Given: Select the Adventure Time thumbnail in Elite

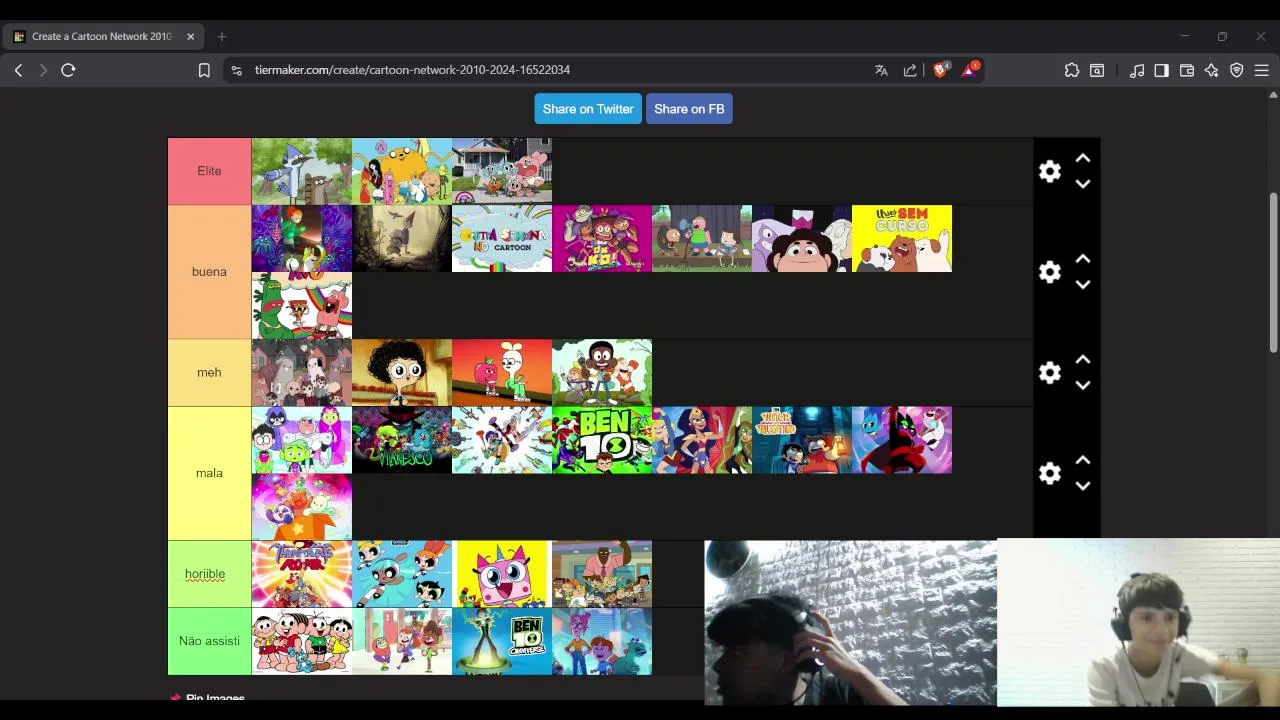Looking at the screenshot, I should tap(402, 171).
